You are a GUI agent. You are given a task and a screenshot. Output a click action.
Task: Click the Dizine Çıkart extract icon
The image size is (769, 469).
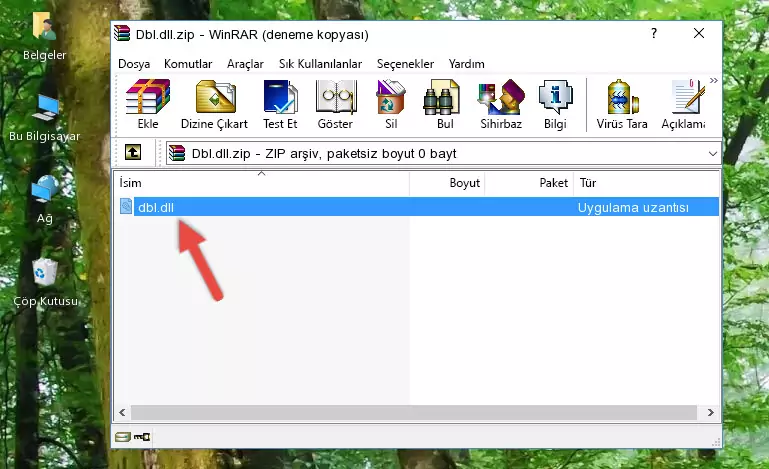coord(214,104)
